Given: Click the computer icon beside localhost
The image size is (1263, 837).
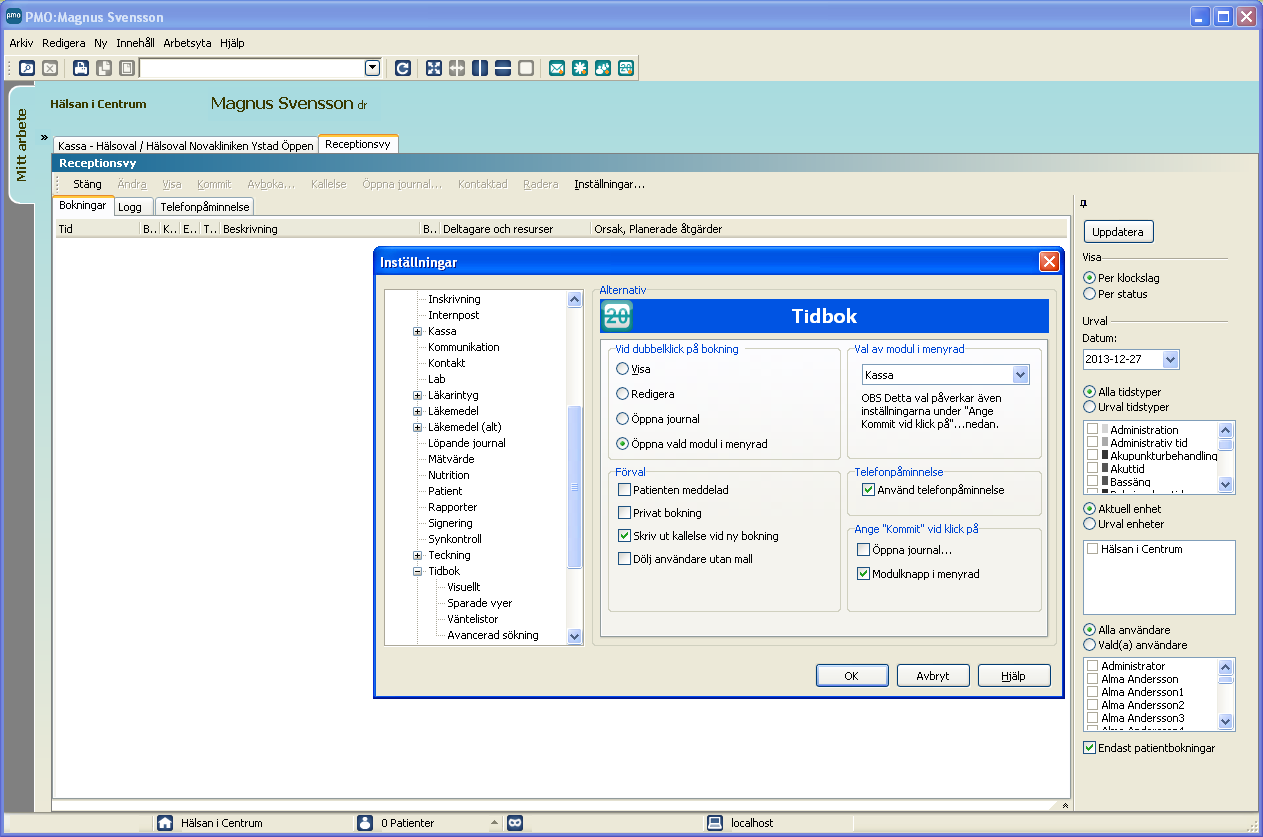Looking at the screenshot, I should click(715, 823).
